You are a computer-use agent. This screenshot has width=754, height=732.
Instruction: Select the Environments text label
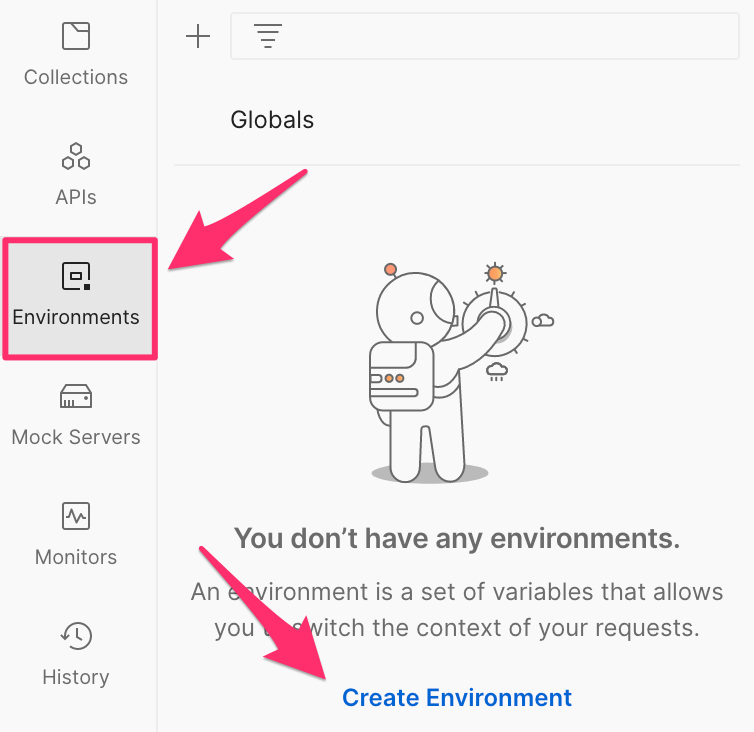pos(76,317)
